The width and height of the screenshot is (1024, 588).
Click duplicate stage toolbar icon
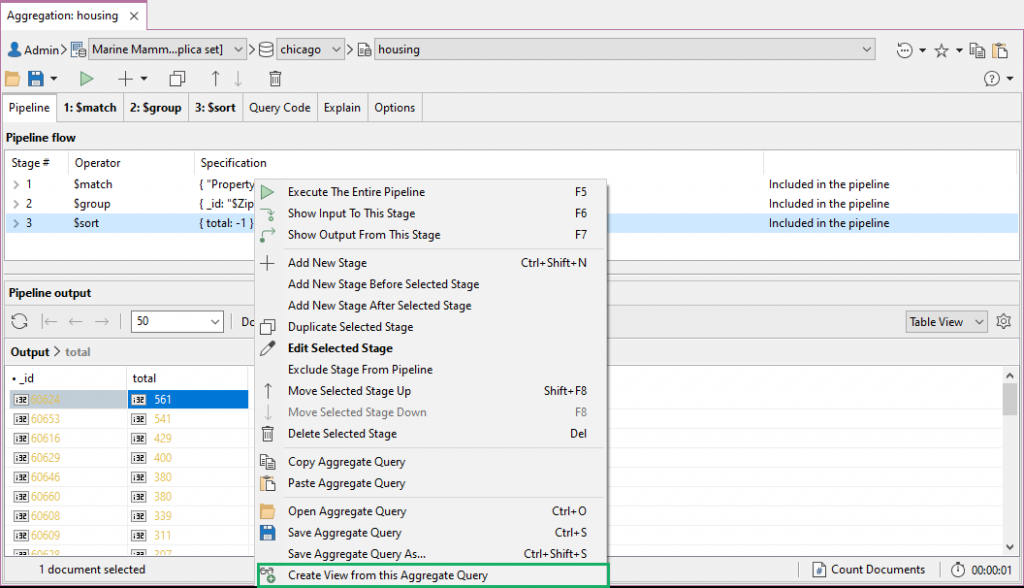pyautogui.click(x=177, y=79)
